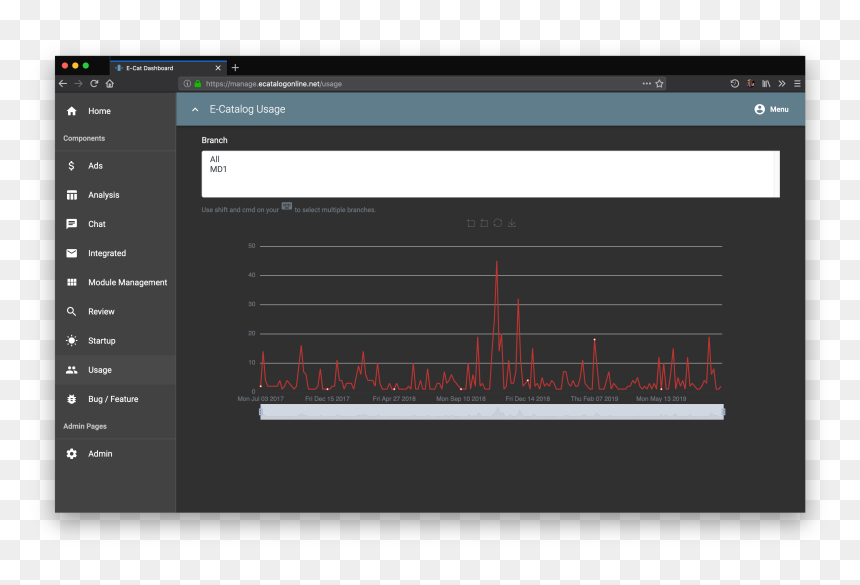Click the chart's zoom-back icon
This screenshot has height=585, width=860.
[x=484, y=223]
